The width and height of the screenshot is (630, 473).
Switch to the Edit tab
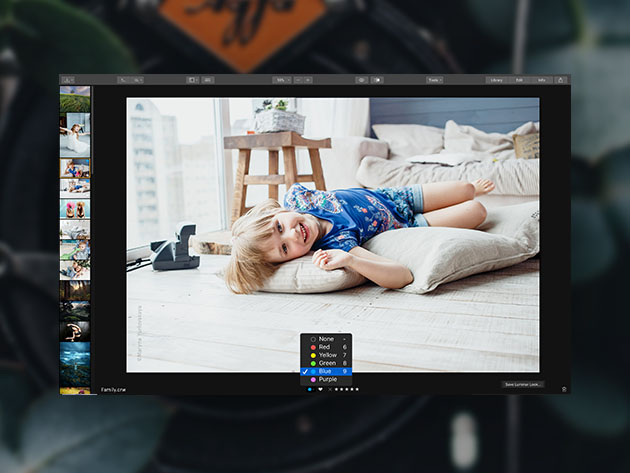click(x=519, y=80)
